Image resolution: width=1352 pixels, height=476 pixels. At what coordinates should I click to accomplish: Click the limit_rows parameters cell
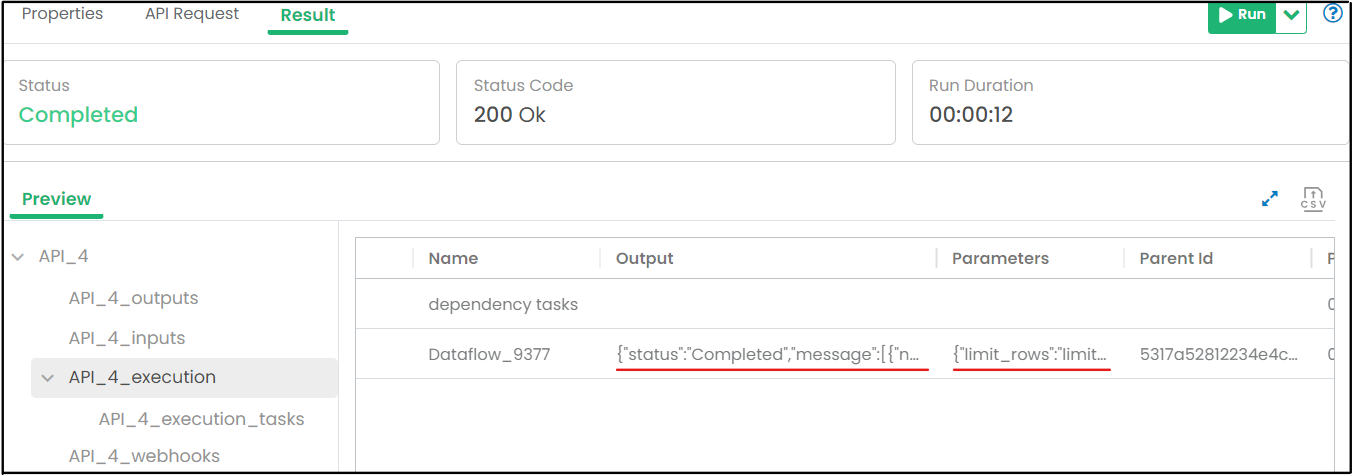point(1030,354)
